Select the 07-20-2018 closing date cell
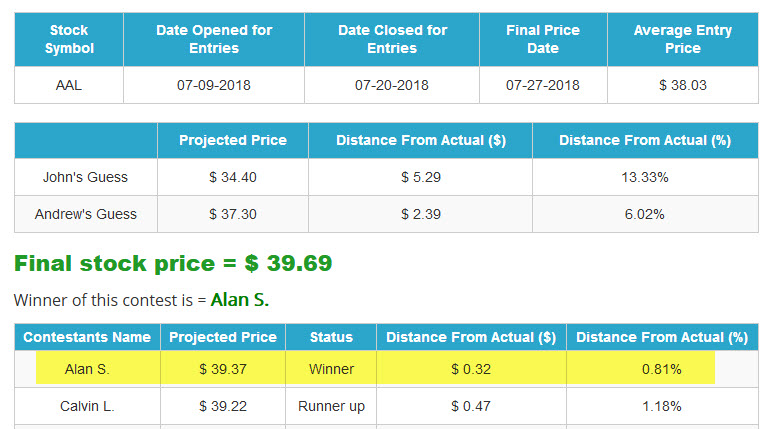The width and height of the screenshot is (767, 429). [x=392, y=85]
